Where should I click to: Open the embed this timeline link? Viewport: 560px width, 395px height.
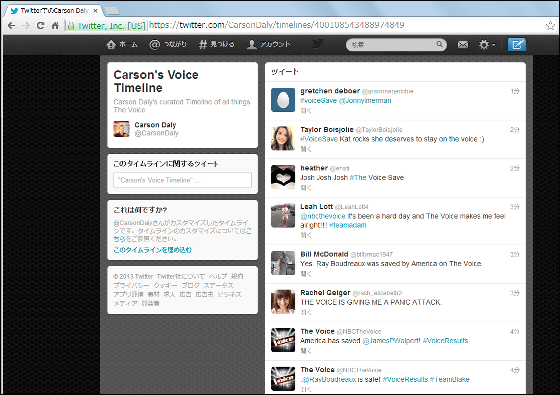[152, 250]
